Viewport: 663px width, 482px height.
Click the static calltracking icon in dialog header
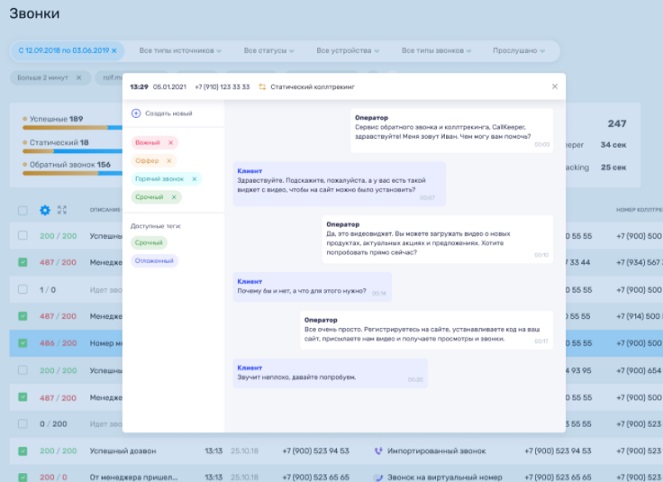(x=262, y=87)
